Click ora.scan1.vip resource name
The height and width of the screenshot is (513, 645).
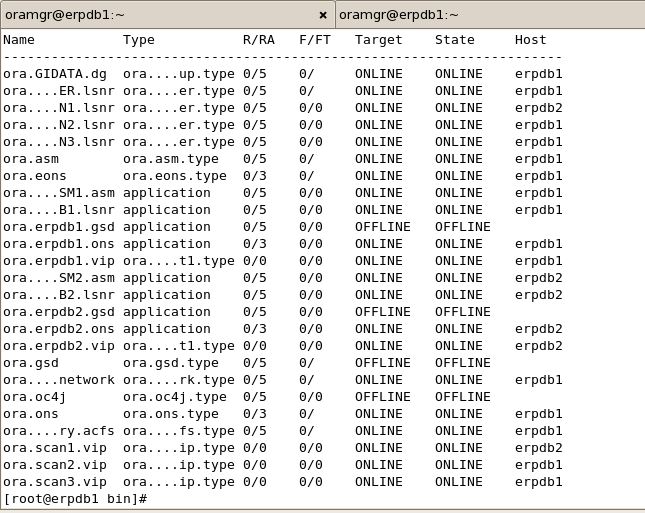tap(55, 448)
